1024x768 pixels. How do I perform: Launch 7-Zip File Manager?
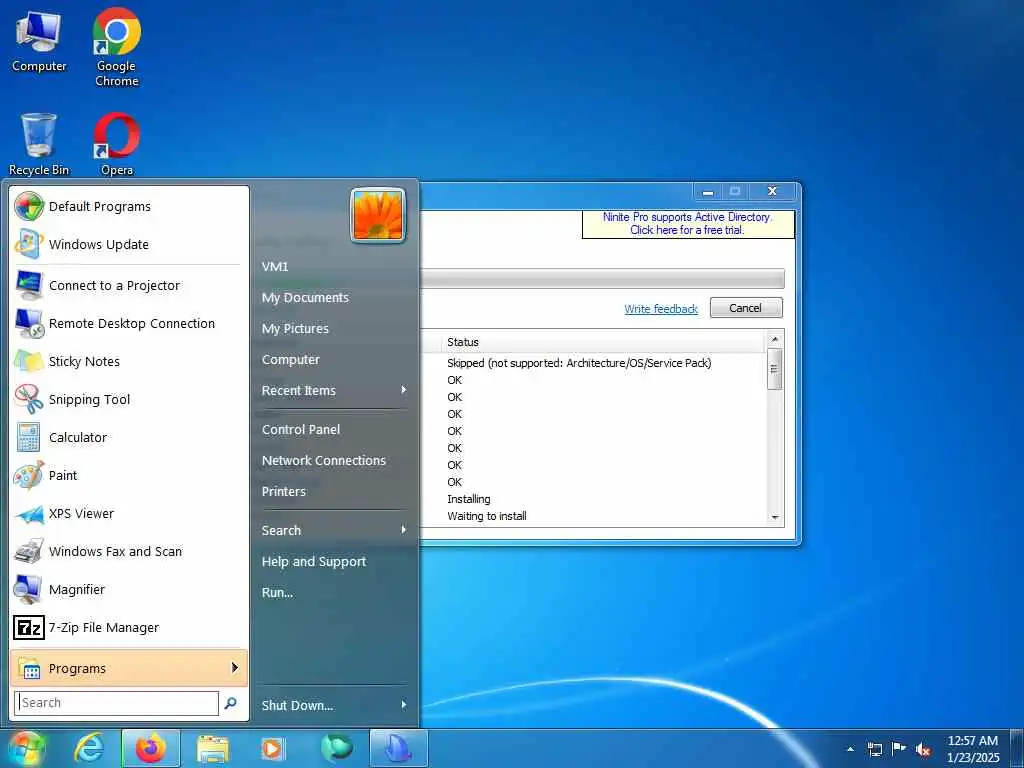tap(129, 627)
